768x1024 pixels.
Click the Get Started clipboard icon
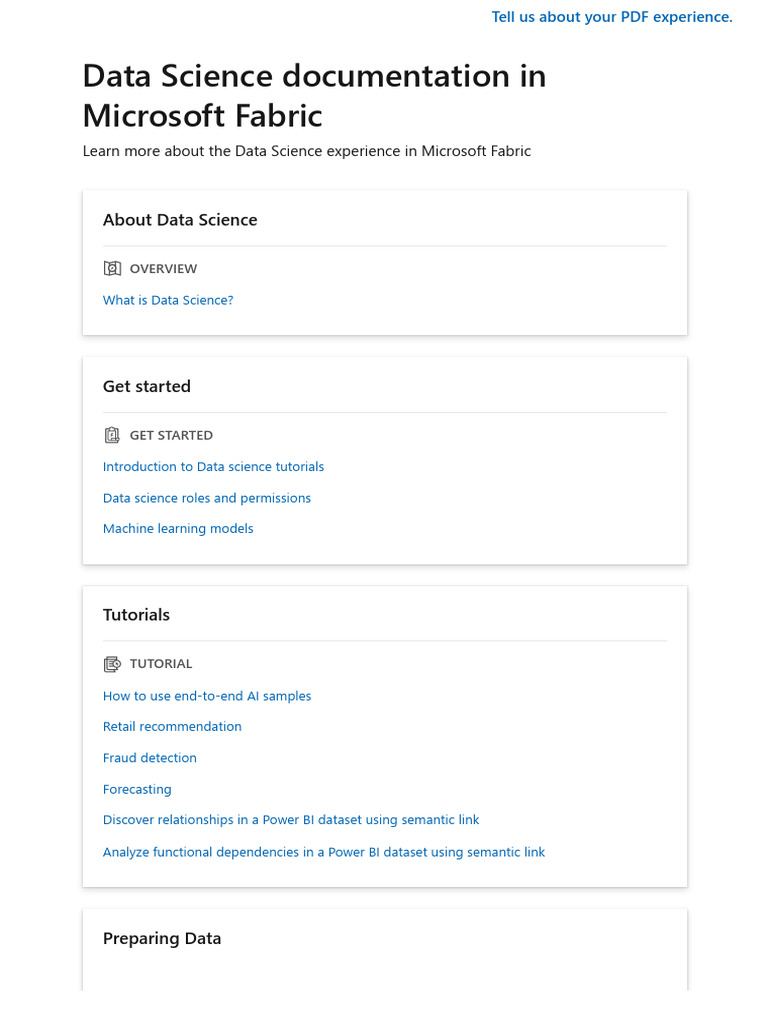pyautogui.click(x=112, y=436)
